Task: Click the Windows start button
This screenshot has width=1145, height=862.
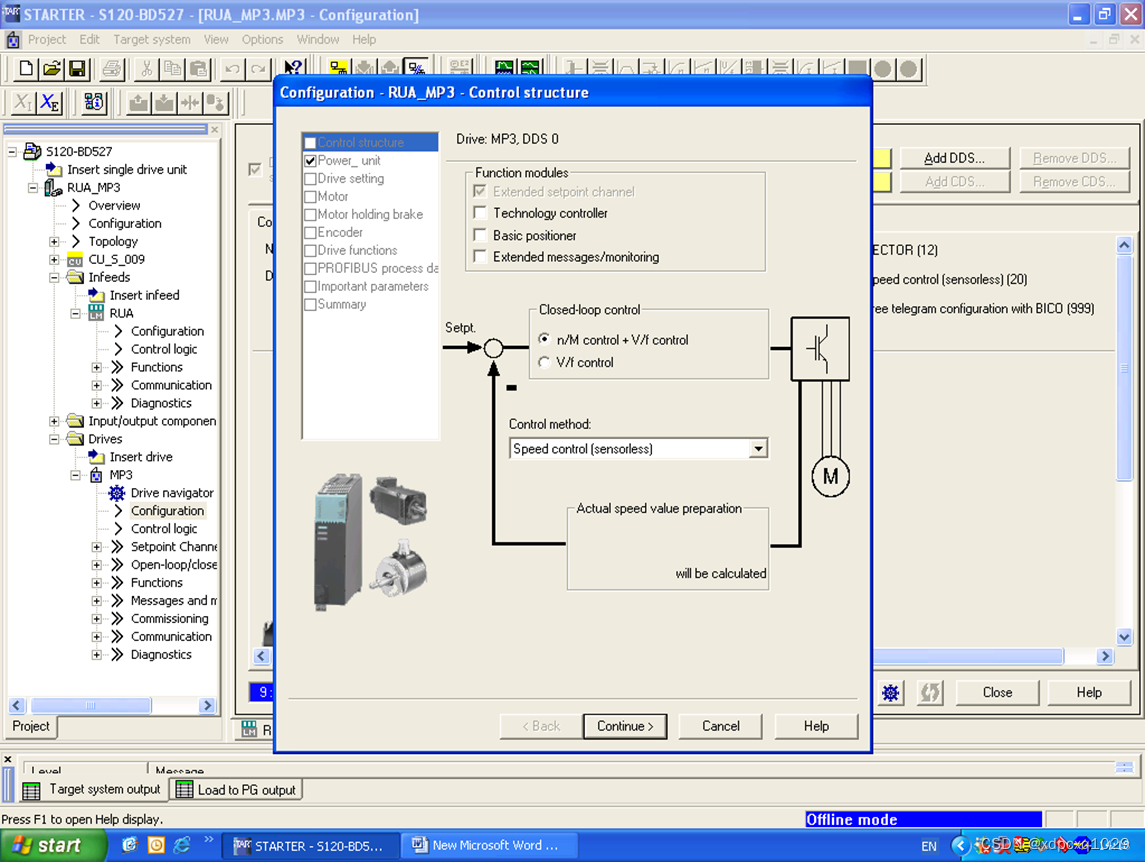Action: click(53, 846)
